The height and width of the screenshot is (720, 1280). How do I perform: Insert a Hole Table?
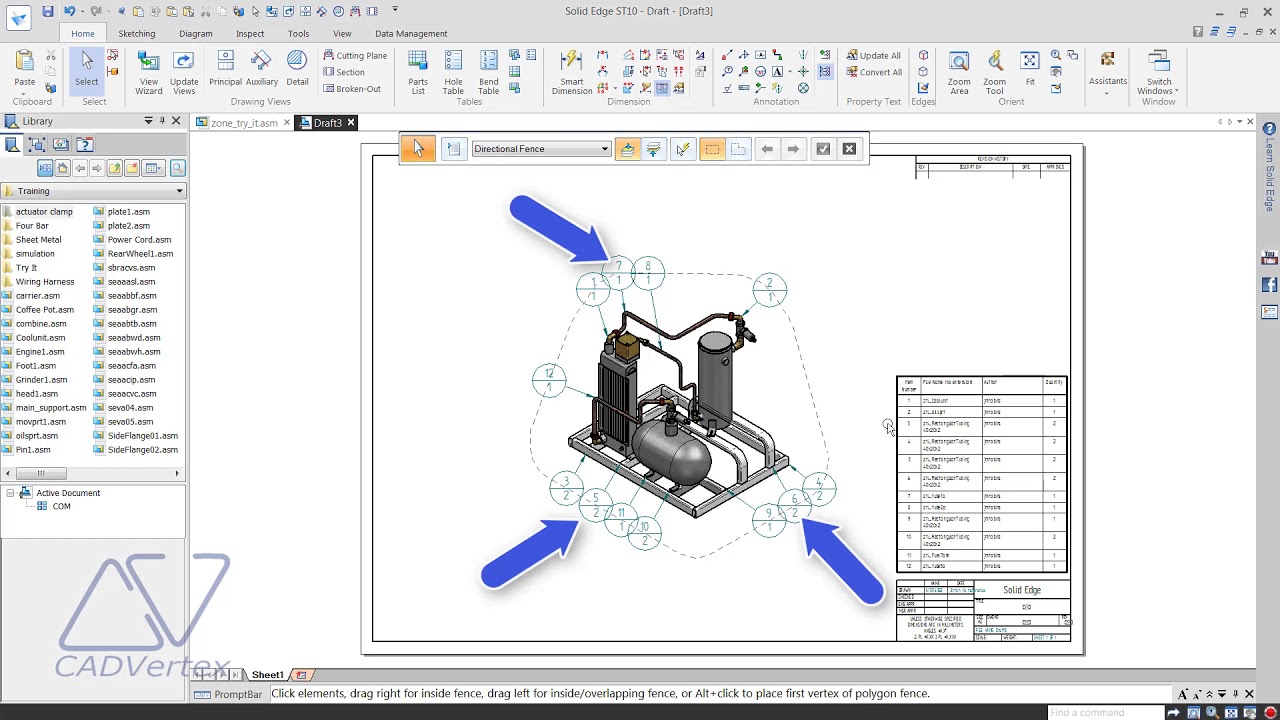pos(453,72)
